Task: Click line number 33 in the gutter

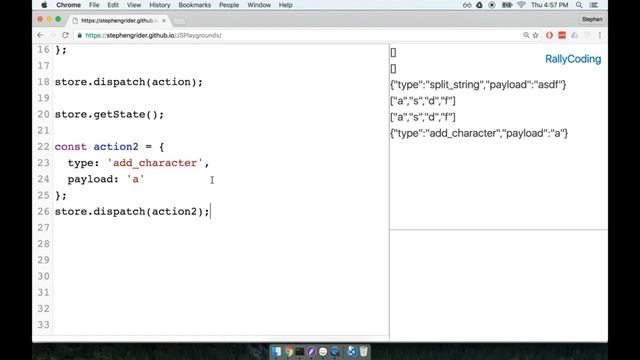Action: (43, 325)
